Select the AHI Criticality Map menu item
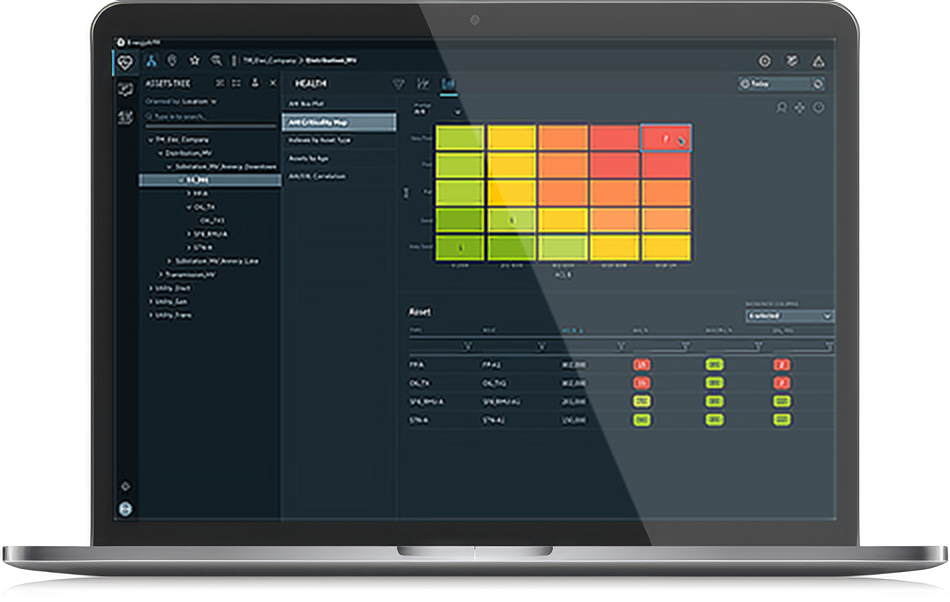Viewport: 950px width, 602px height. point(339,122)
